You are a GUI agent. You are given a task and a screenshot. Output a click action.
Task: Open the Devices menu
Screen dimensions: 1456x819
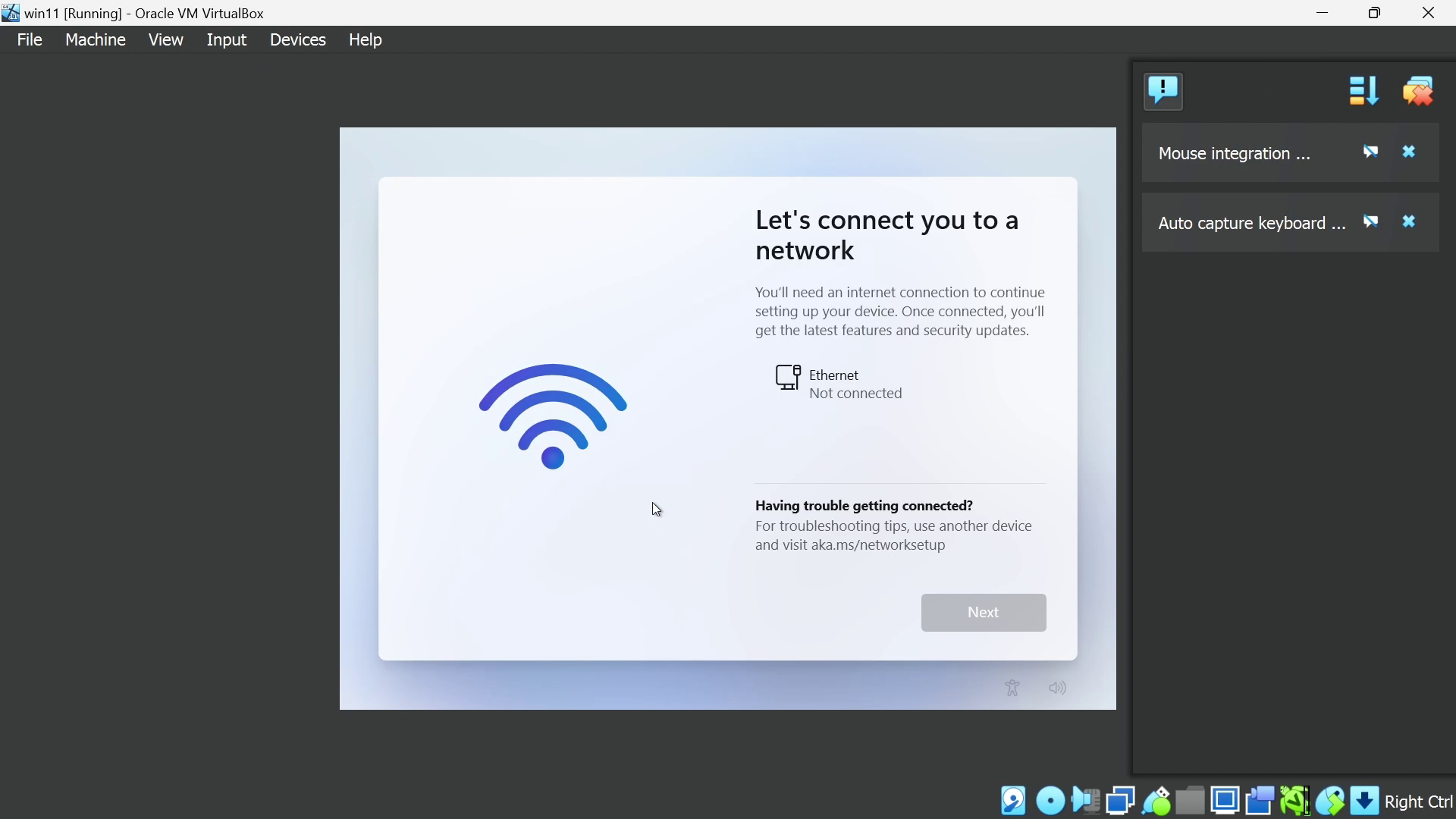click(298, 39)
